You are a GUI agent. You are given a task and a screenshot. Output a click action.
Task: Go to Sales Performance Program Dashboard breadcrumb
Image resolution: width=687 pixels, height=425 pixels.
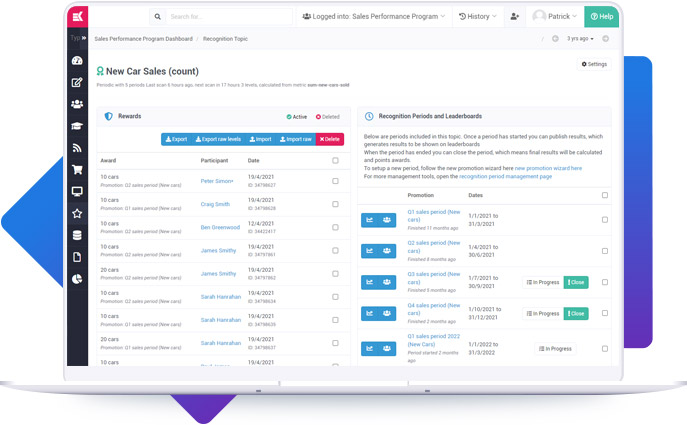pyautogui.click(x=143, y=39)
